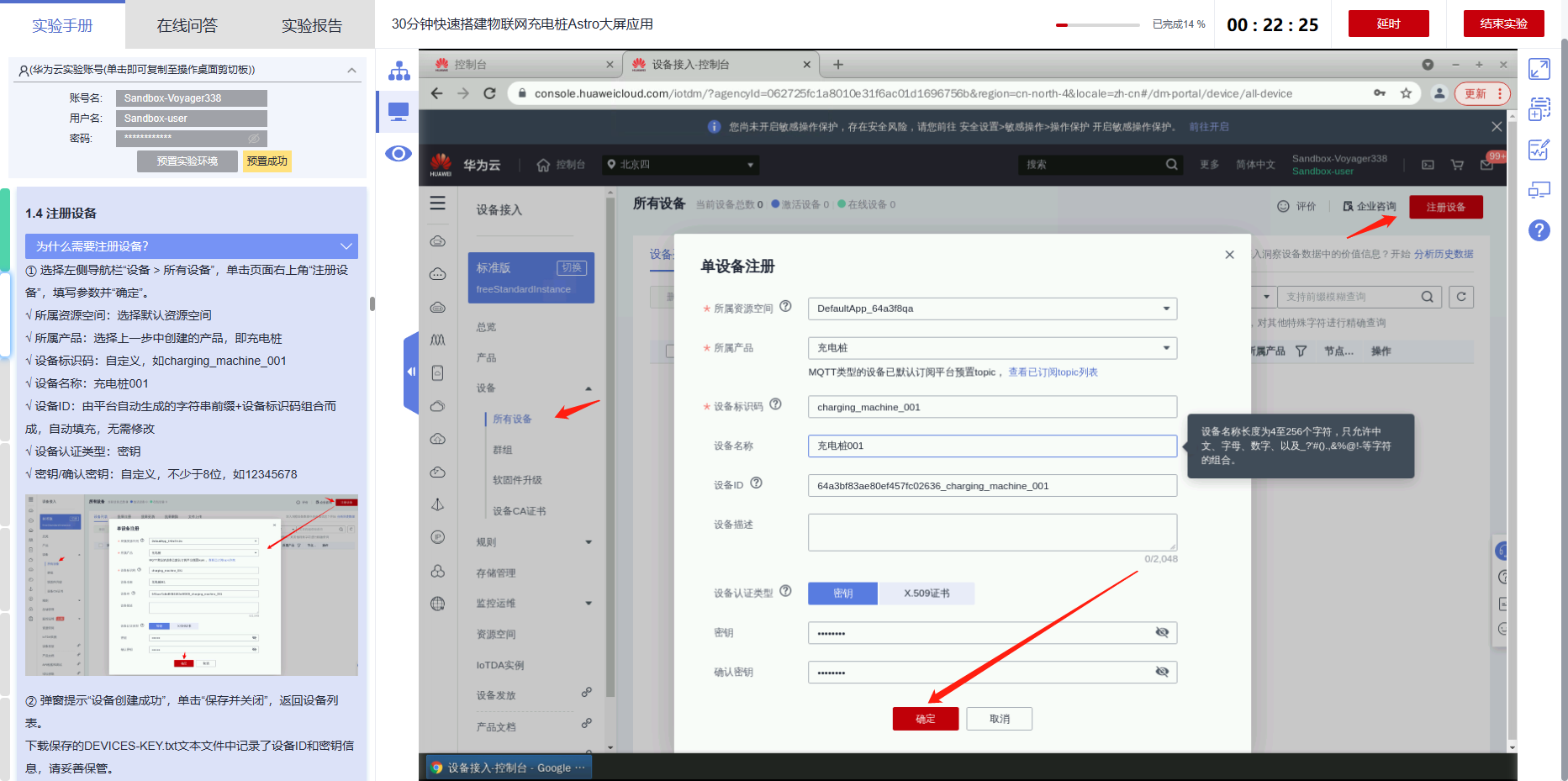1568x781 pixels.
Task: Go back in the browser
Action: click(x=436, y=93)
